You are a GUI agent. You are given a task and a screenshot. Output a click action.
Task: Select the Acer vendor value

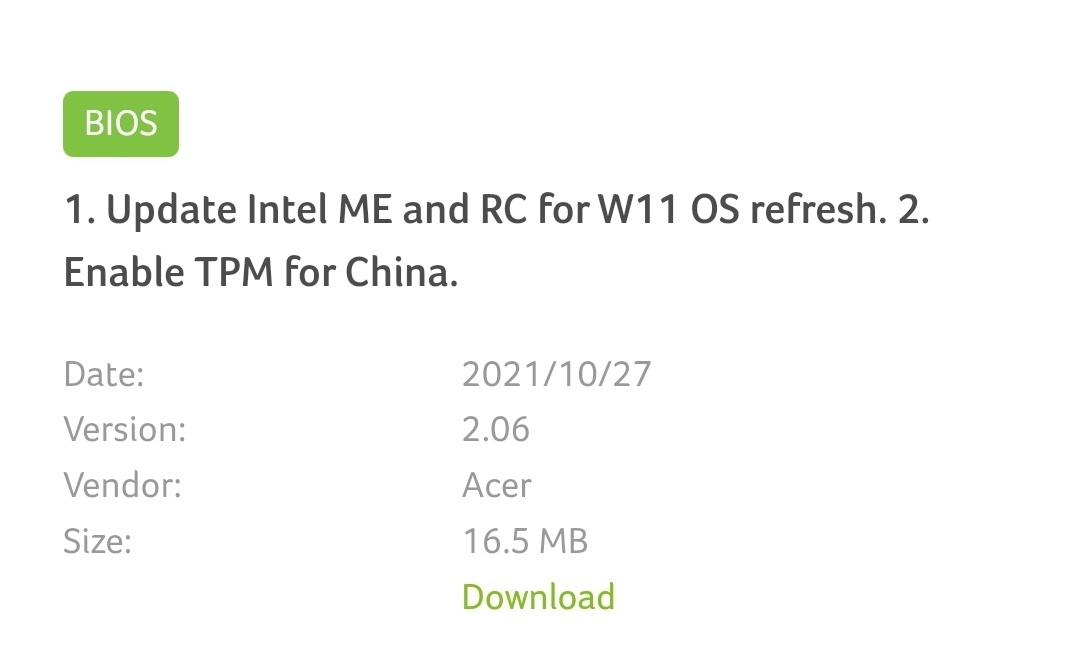(x=497, y=485)
